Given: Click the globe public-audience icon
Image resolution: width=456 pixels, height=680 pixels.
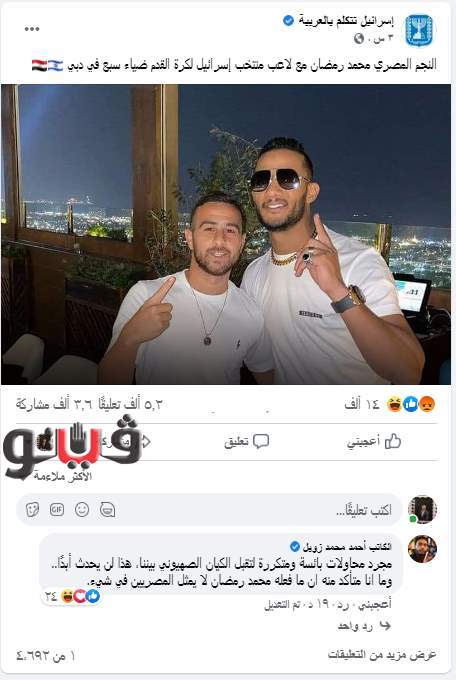Looking at the screenshot, I should tap(359, 39).
